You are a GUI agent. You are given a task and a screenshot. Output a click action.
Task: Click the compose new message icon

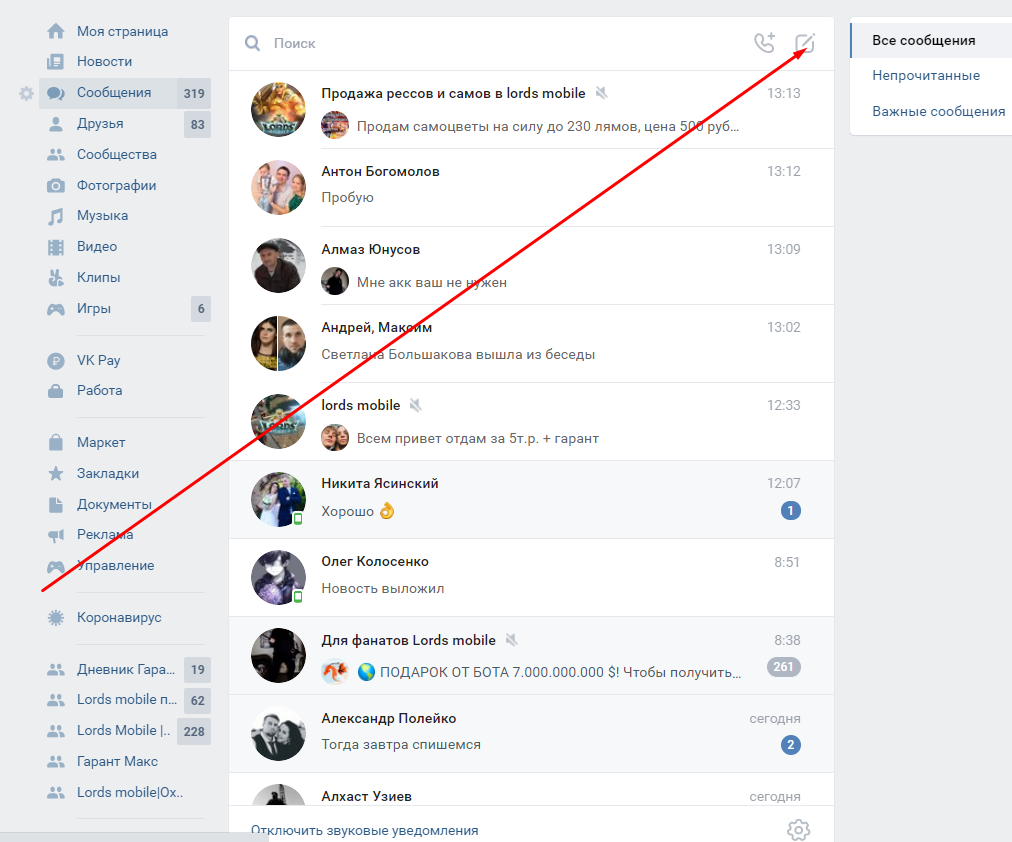805,43
